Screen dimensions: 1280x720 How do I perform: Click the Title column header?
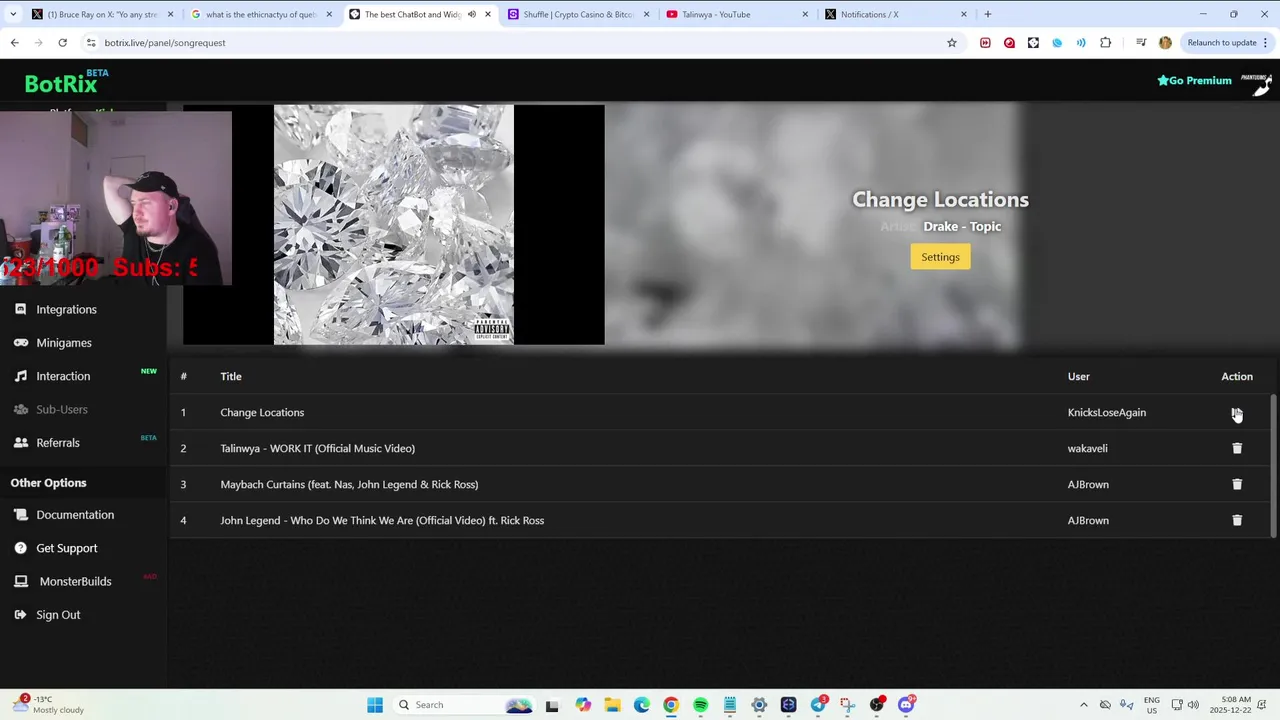[231, 376]
